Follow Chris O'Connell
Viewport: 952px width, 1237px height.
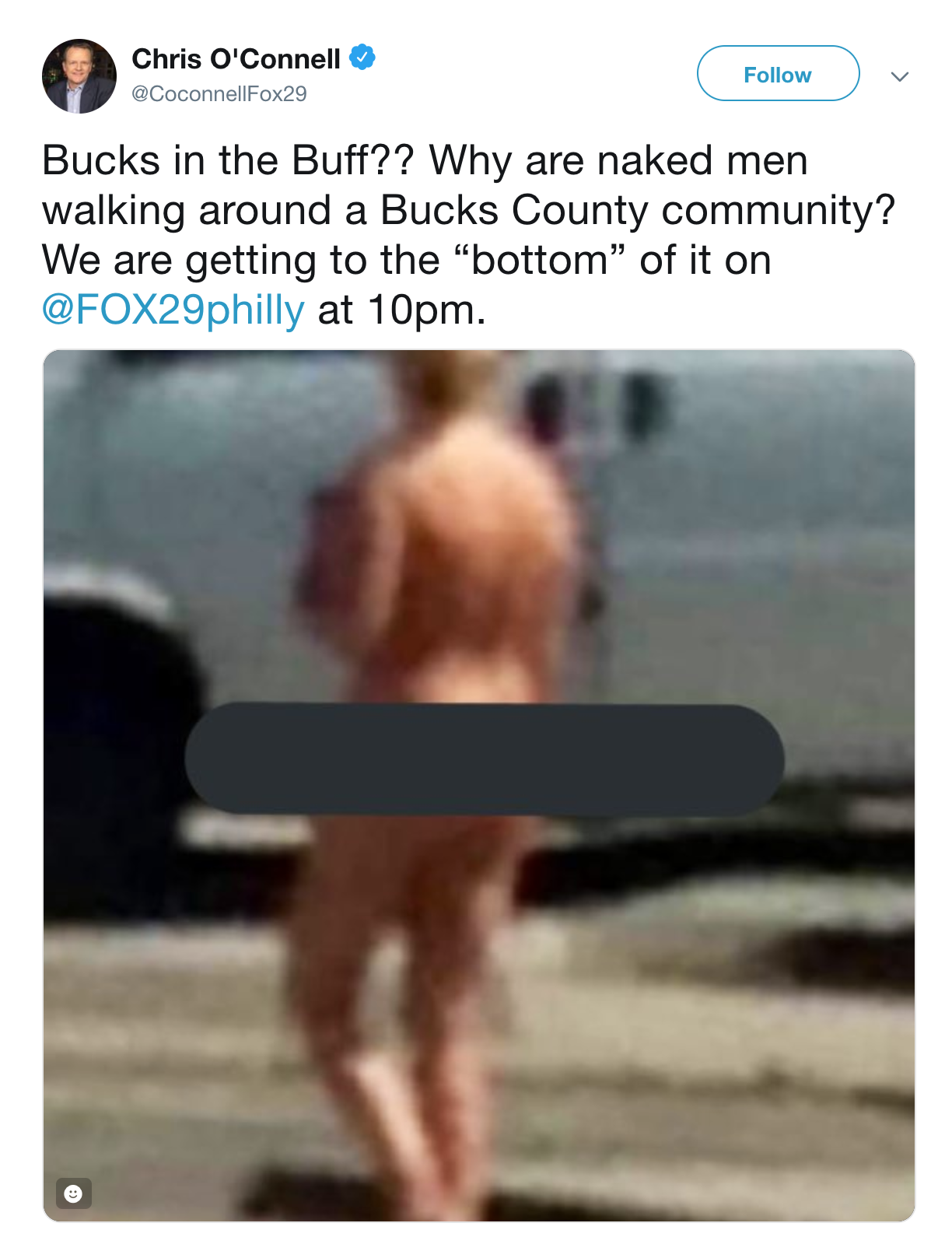tap(778, 73)
